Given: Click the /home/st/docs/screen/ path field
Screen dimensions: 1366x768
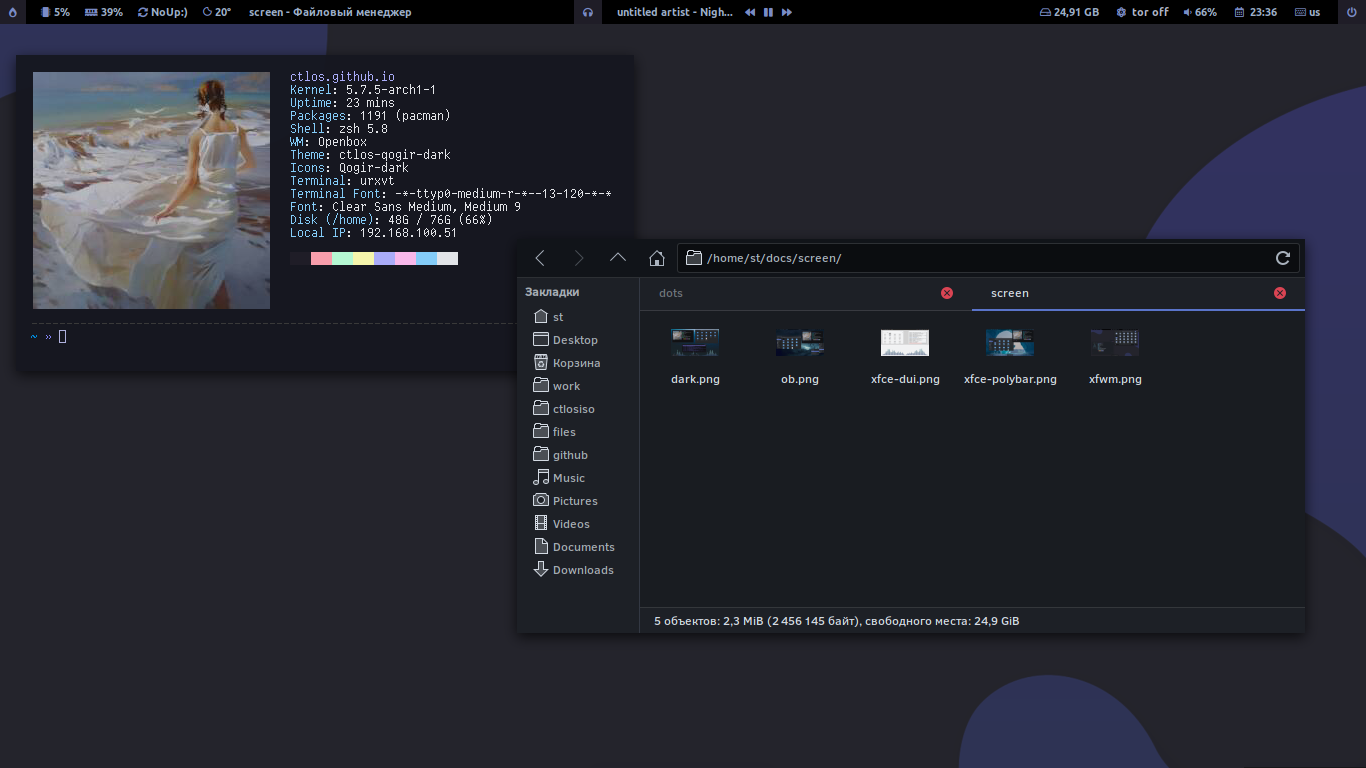Looking at the screenshot, I should [x=988, y=258].
